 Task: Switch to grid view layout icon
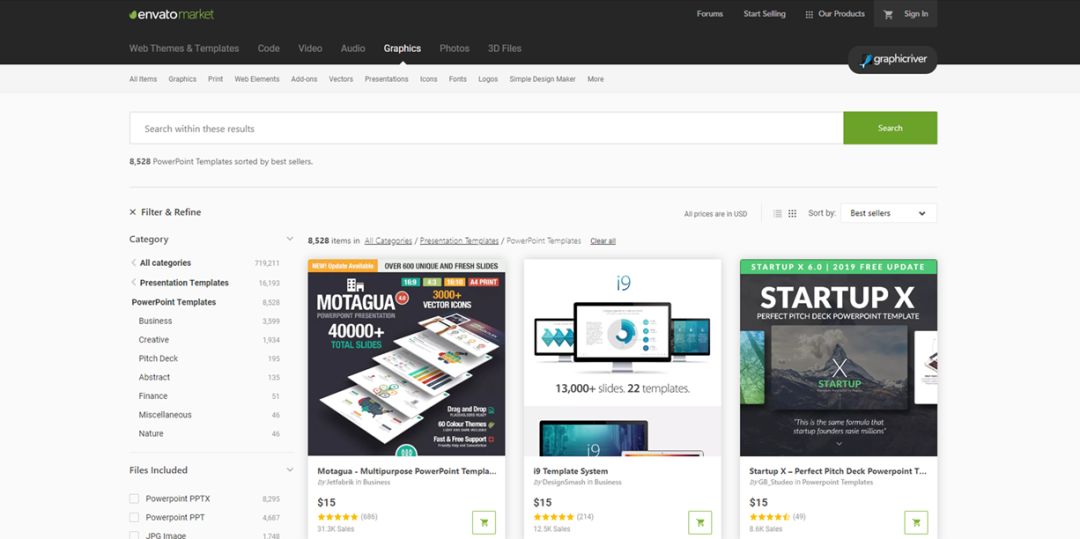click(x=792, y=213)
